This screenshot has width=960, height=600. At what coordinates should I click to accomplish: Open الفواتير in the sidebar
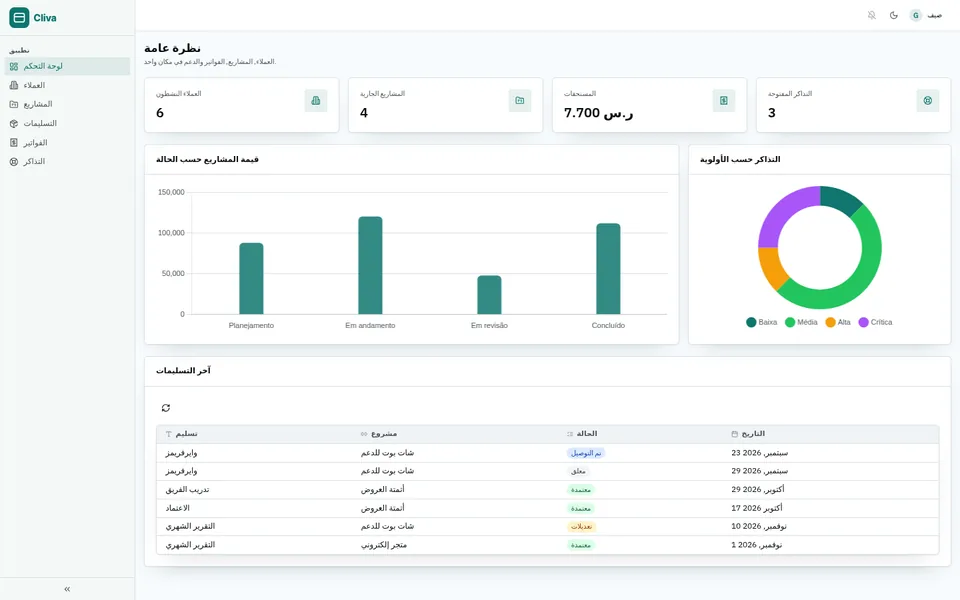(67, 143)
